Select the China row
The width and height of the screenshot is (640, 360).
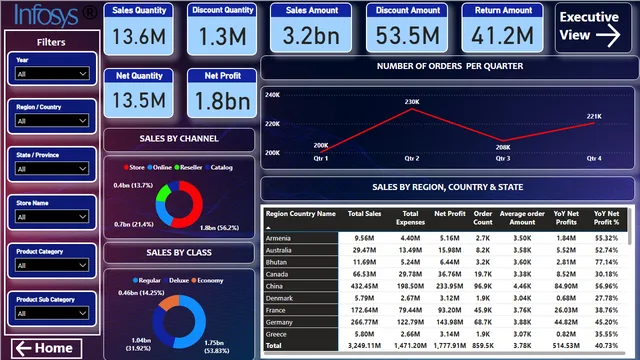[x=445, y=286]
